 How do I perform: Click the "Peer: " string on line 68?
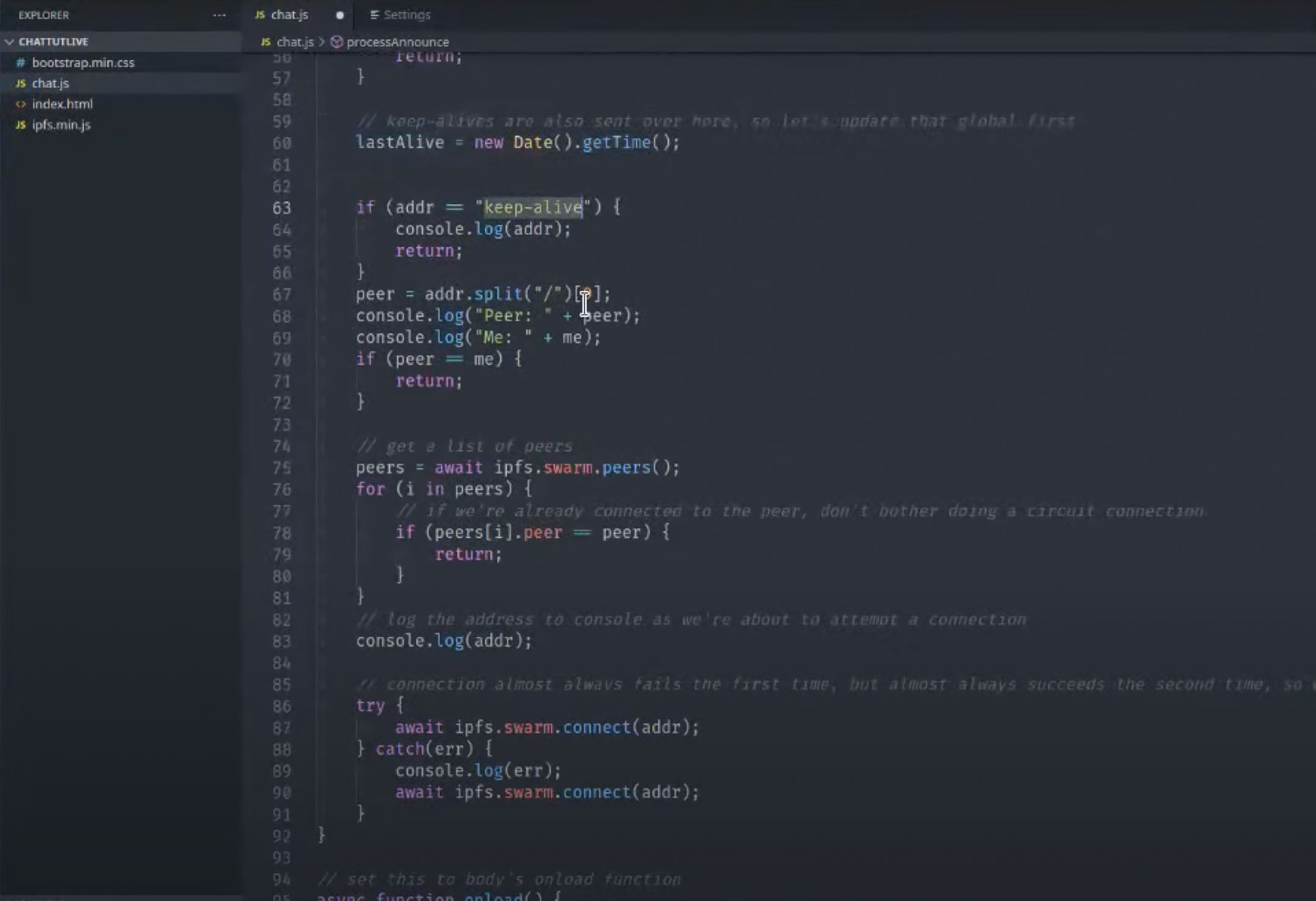pyautogui.click(x=513, y=316)
